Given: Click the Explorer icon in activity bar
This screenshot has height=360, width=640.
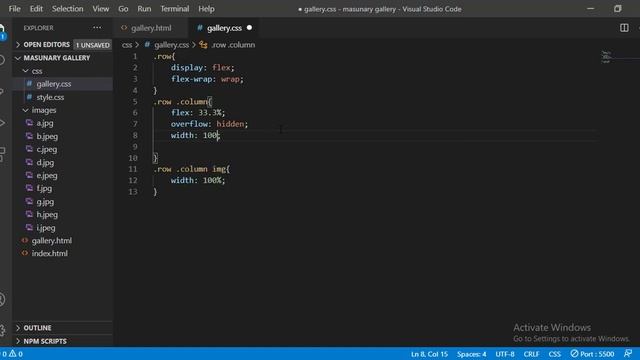Looking at the screenshot, I should point(2,32).
